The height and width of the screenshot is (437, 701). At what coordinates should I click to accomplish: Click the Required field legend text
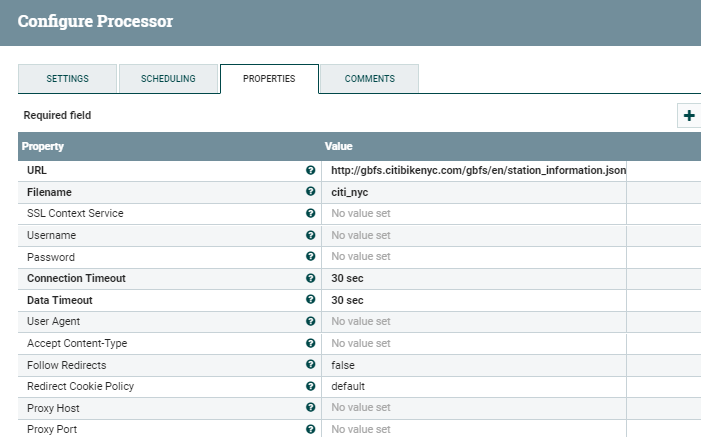point(57,115)
